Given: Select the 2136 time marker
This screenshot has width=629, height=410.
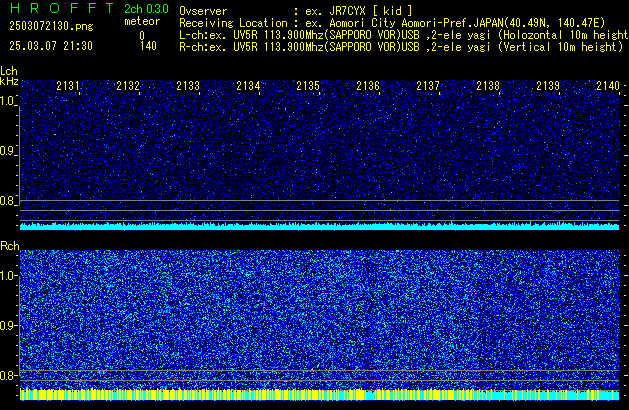Looking at the screenshot, I should click(368, 85).
